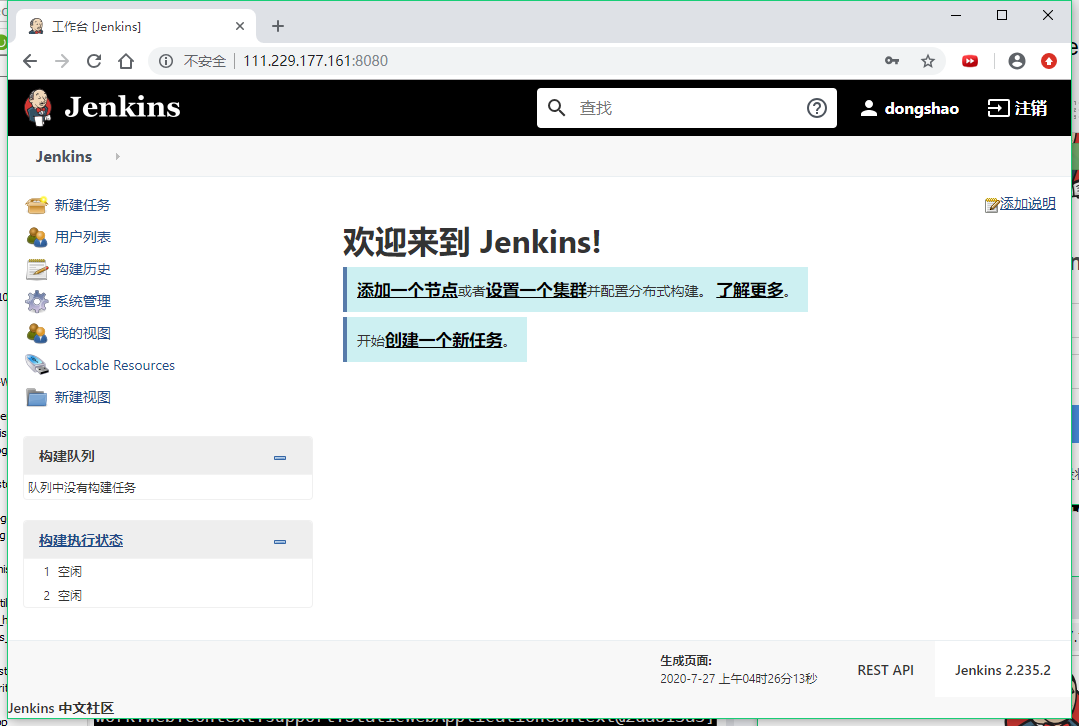Click the 设置一个集群 link
Viewport: 1079px width, 726px height.
(x=536, y=290)
